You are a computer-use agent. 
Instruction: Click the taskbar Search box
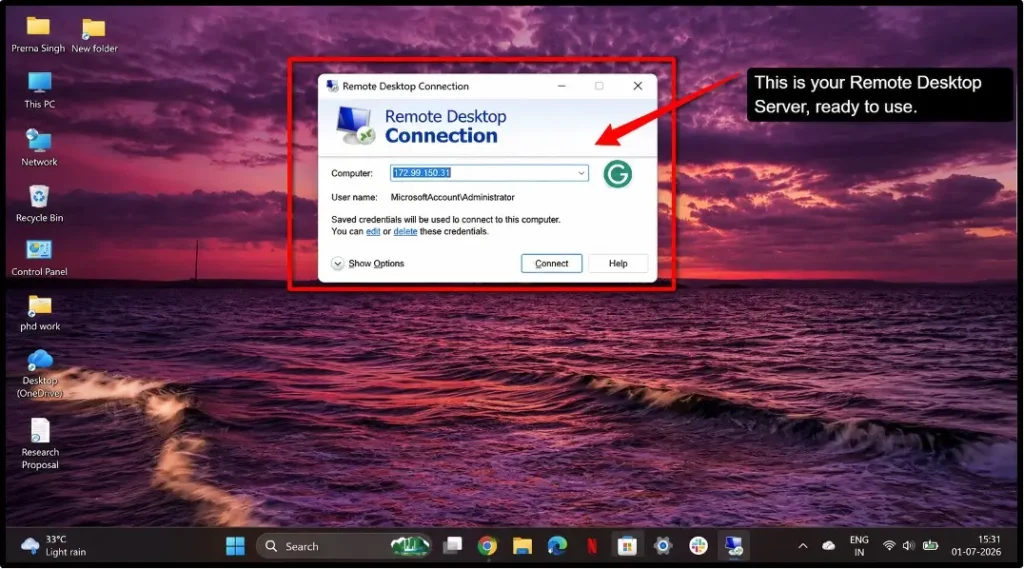click(x=344, y=546)
